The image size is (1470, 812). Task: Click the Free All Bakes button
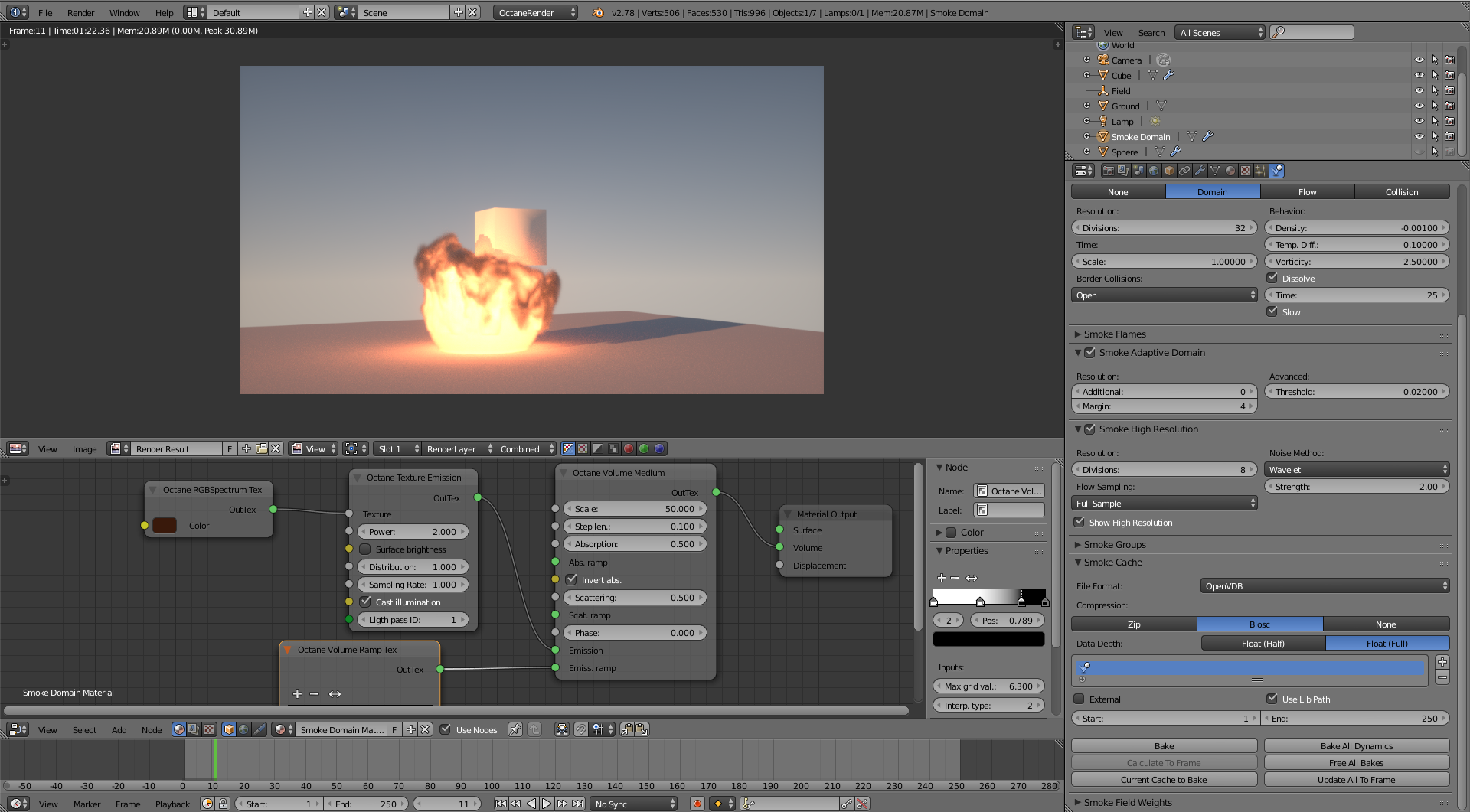tap(1356, 763)
